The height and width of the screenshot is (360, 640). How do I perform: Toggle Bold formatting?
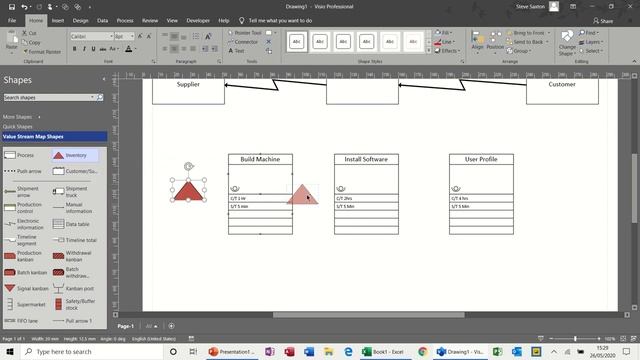coord(75,49)
